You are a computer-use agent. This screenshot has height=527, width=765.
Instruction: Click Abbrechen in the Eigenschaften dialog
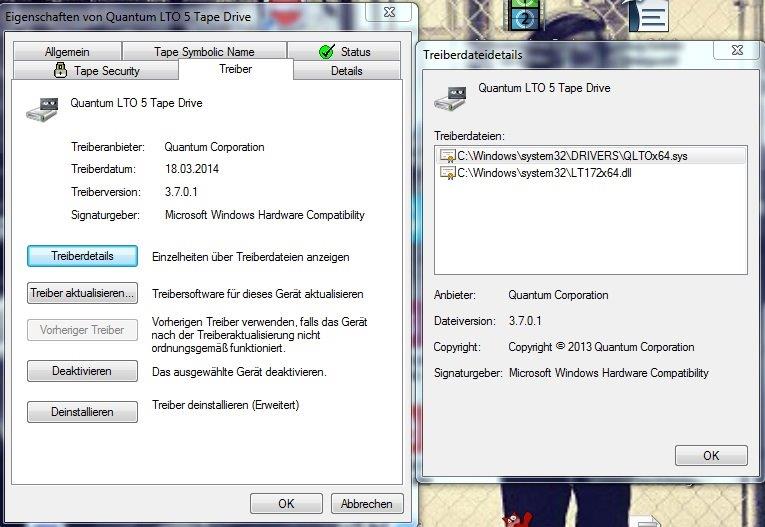pyautogui.click(x=367, y=504)
